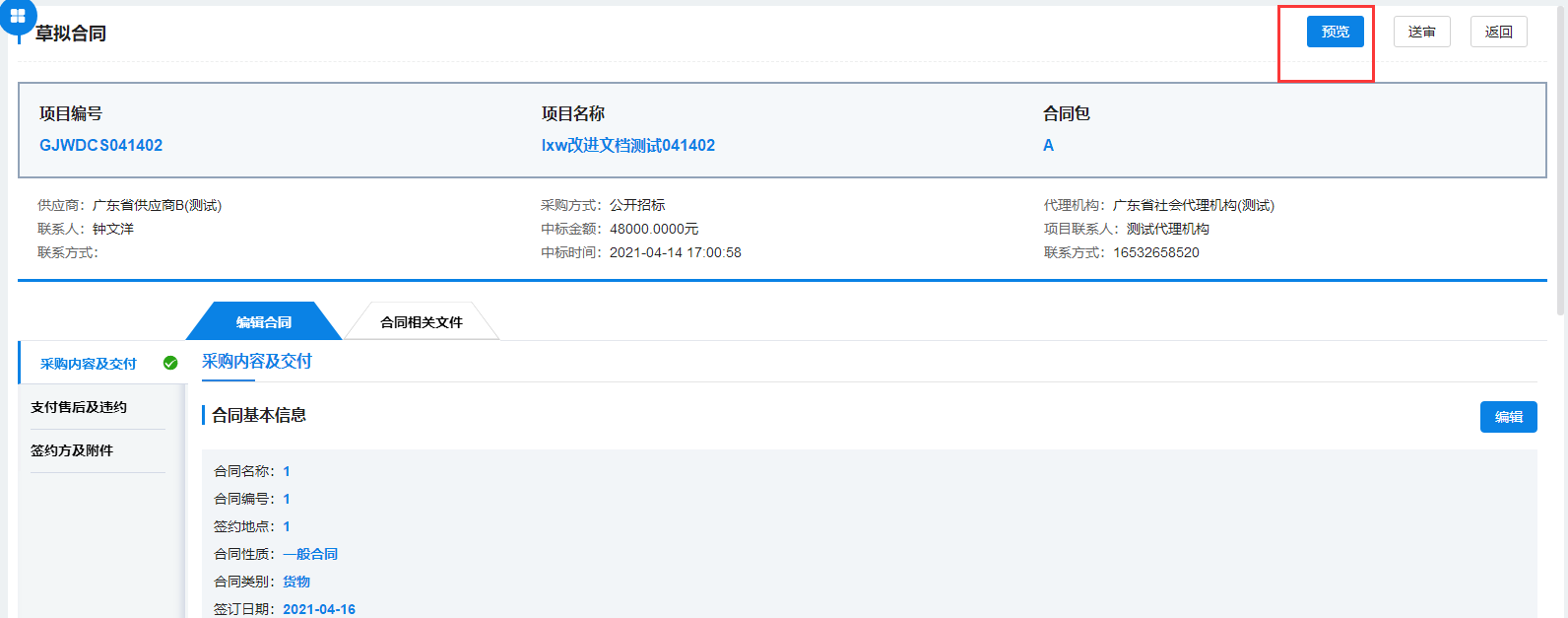1568x618 pixels.
Task: Click contract package value A
Action: tap(1048, 145)
